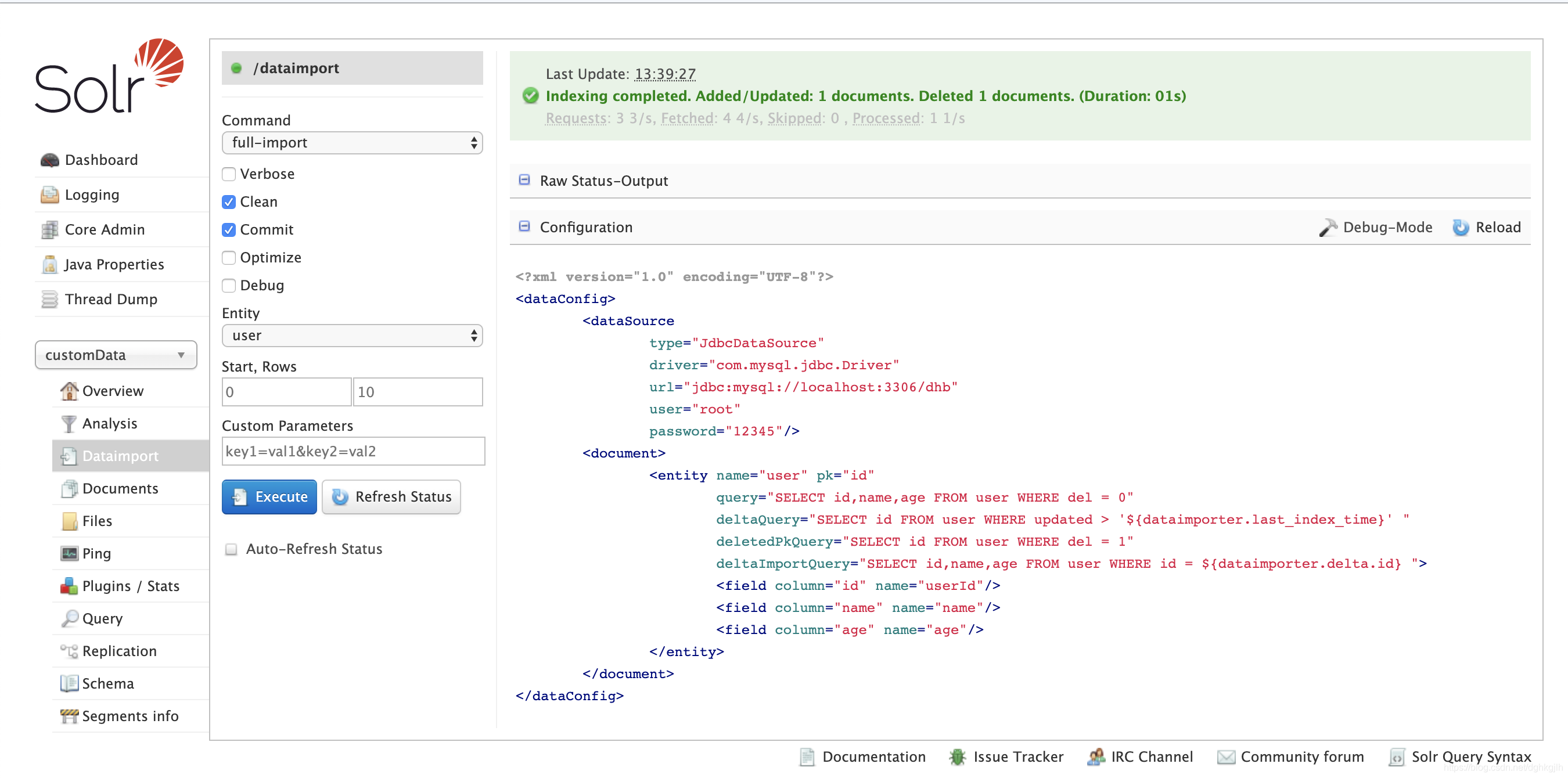Image resolution: width=1568 pixels, height=778 pixels.
Task: Click the Schema book icon
Action: pyautogui.click(x=69, y=683)
